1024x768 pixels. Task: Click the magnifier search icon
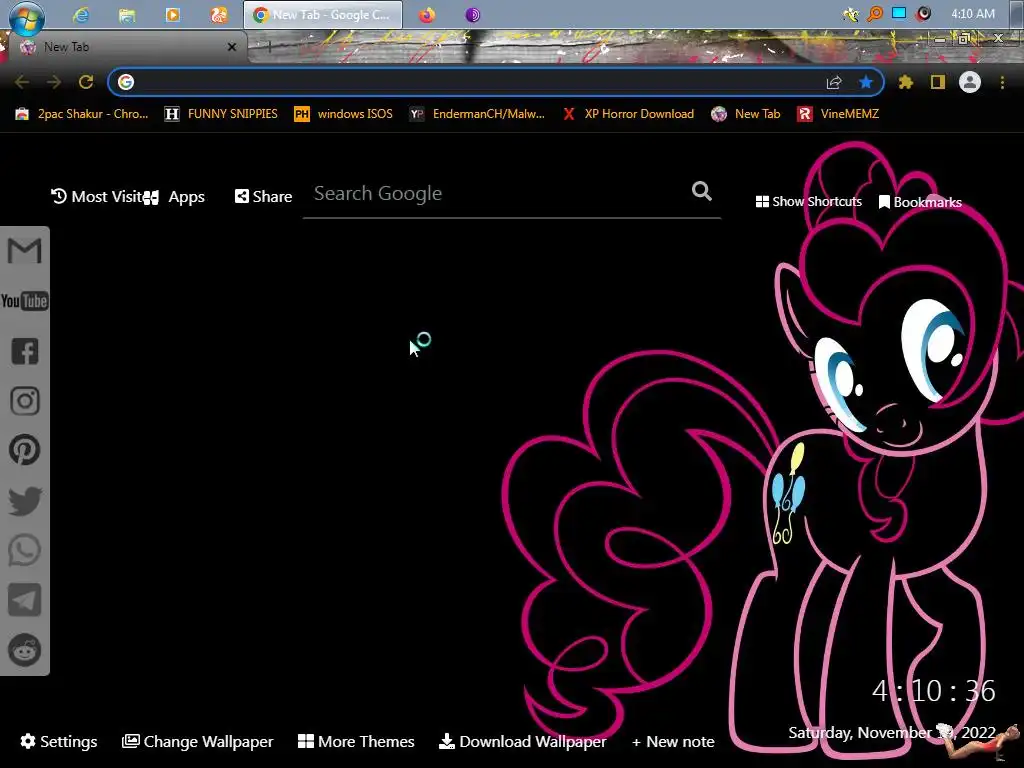pos(701,191)
